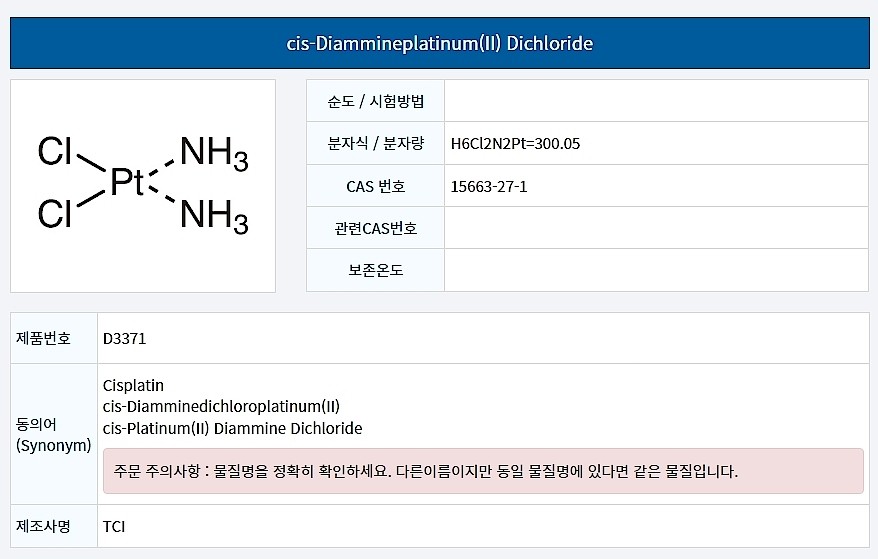The image size is (878, 559).
Task: Select the CAS number 15663-27-1
Action: (489, 186)
